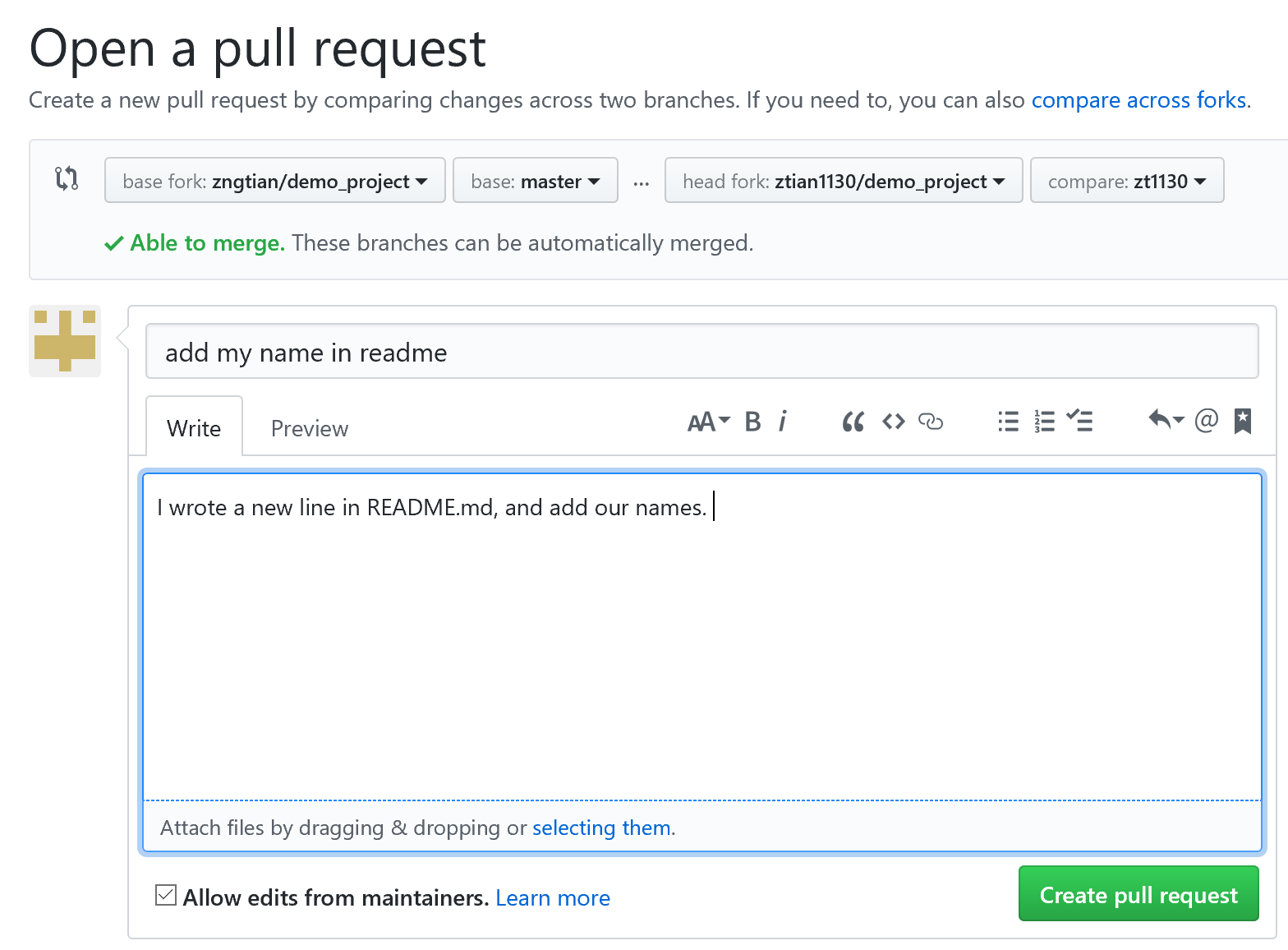Open the text size (AA) header menu
Image resolution: width=1288 pixels, height=950 pixels.
point(708,422)
